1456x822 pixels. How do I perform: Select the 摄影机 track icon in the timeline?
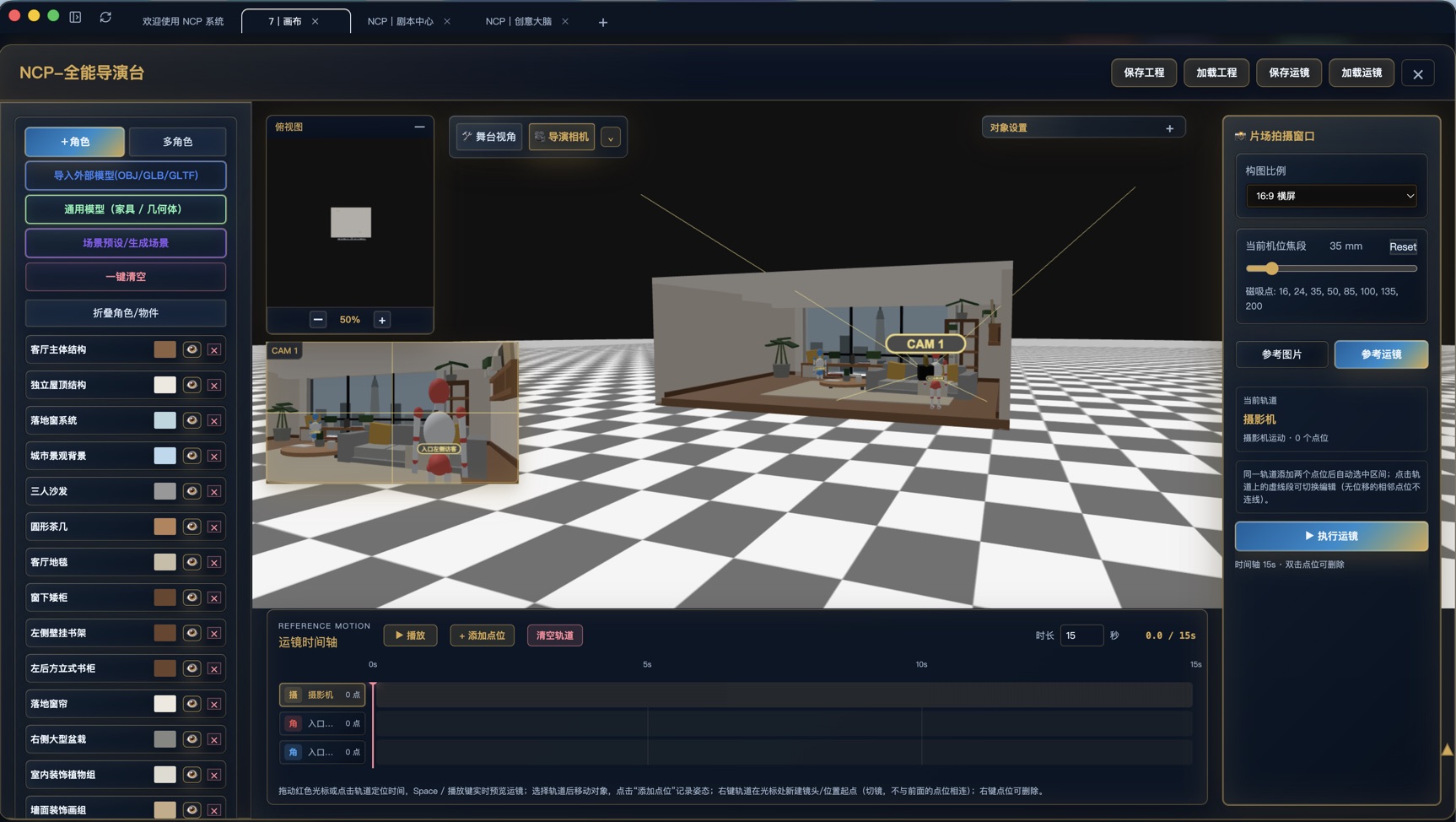[293, 695]
